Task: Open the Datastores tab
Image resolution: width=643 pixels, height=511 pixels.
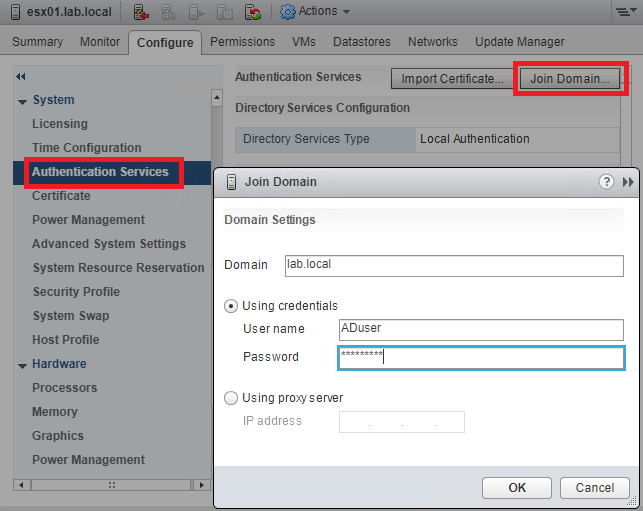Action: point(362,42)
